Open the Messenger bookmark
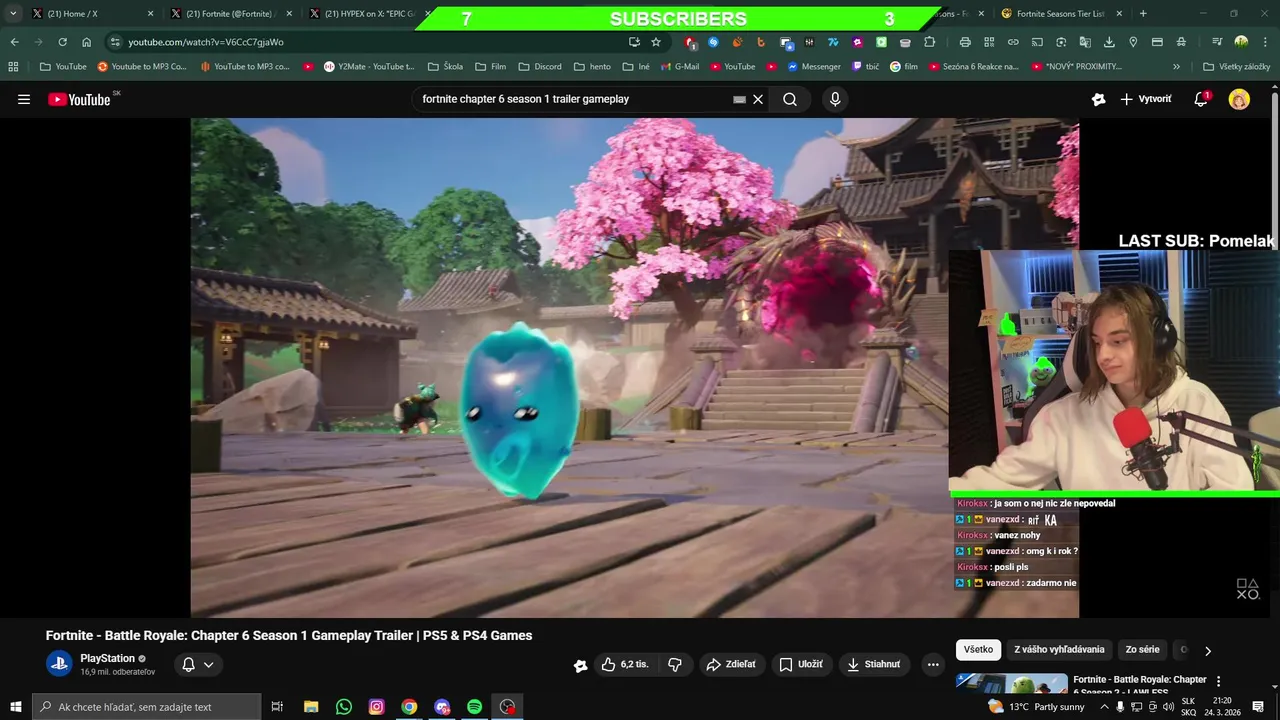 click(x=814, y=67)
